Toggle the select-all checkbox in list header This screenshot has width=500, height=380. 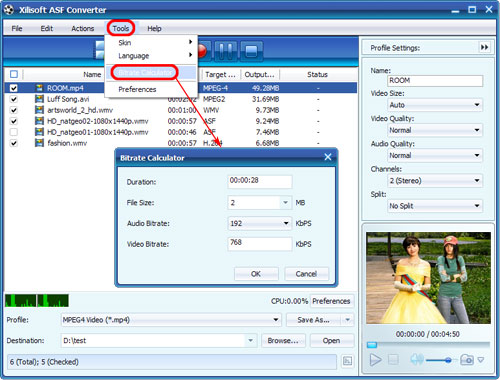[14, 74]
